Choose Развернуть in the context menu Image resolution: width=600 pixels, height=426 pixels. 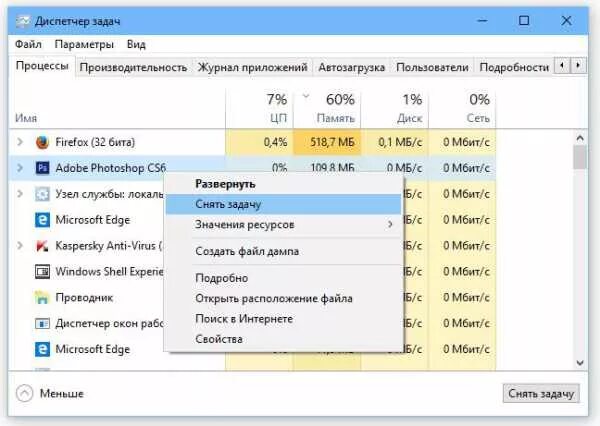click(283, 184)
